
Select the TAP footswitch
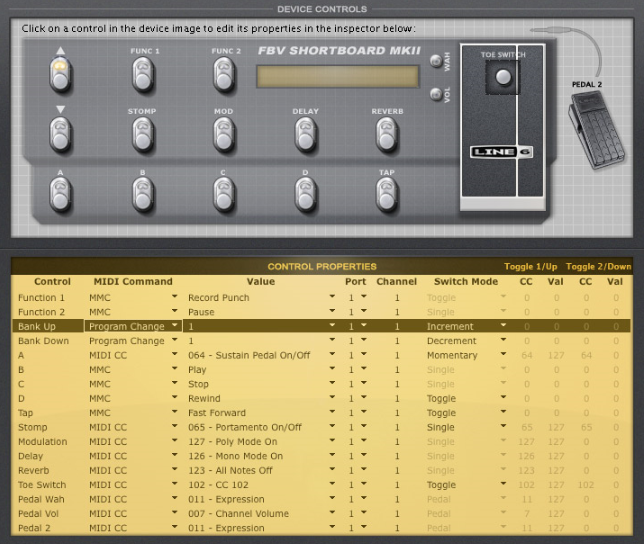tap(387, 195)
